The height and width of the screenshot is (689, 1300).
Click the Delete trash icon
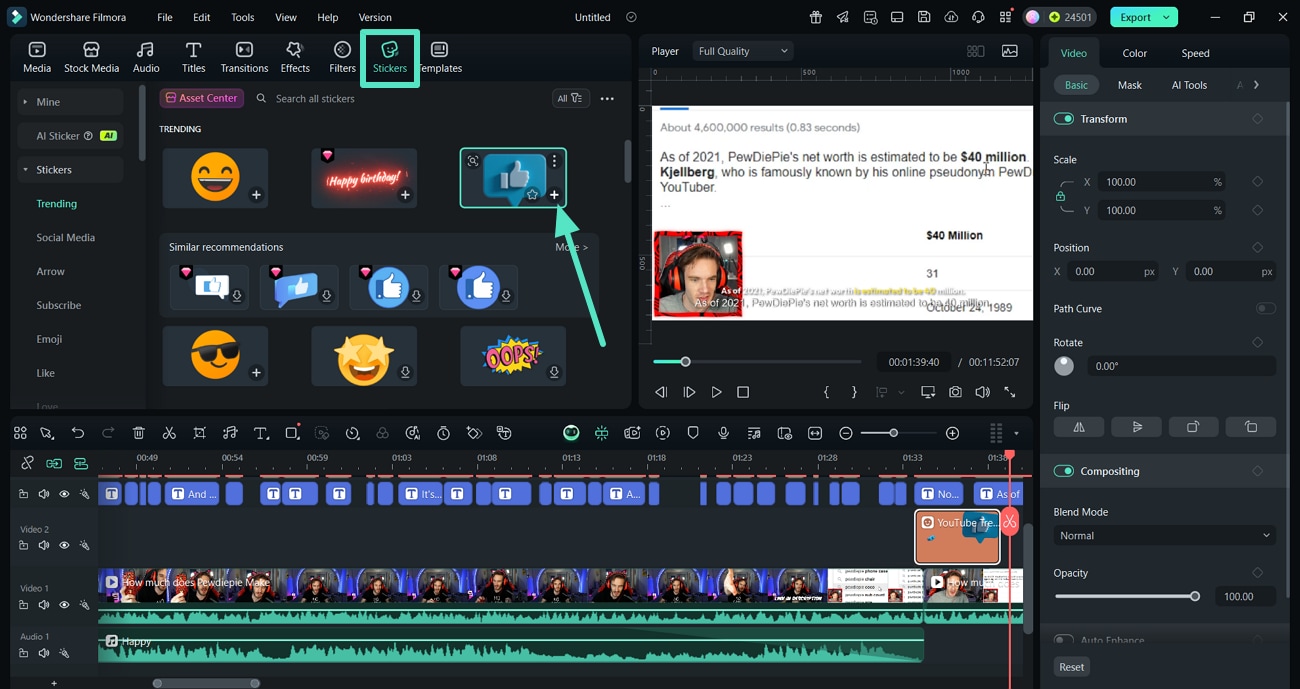(139, 433)
